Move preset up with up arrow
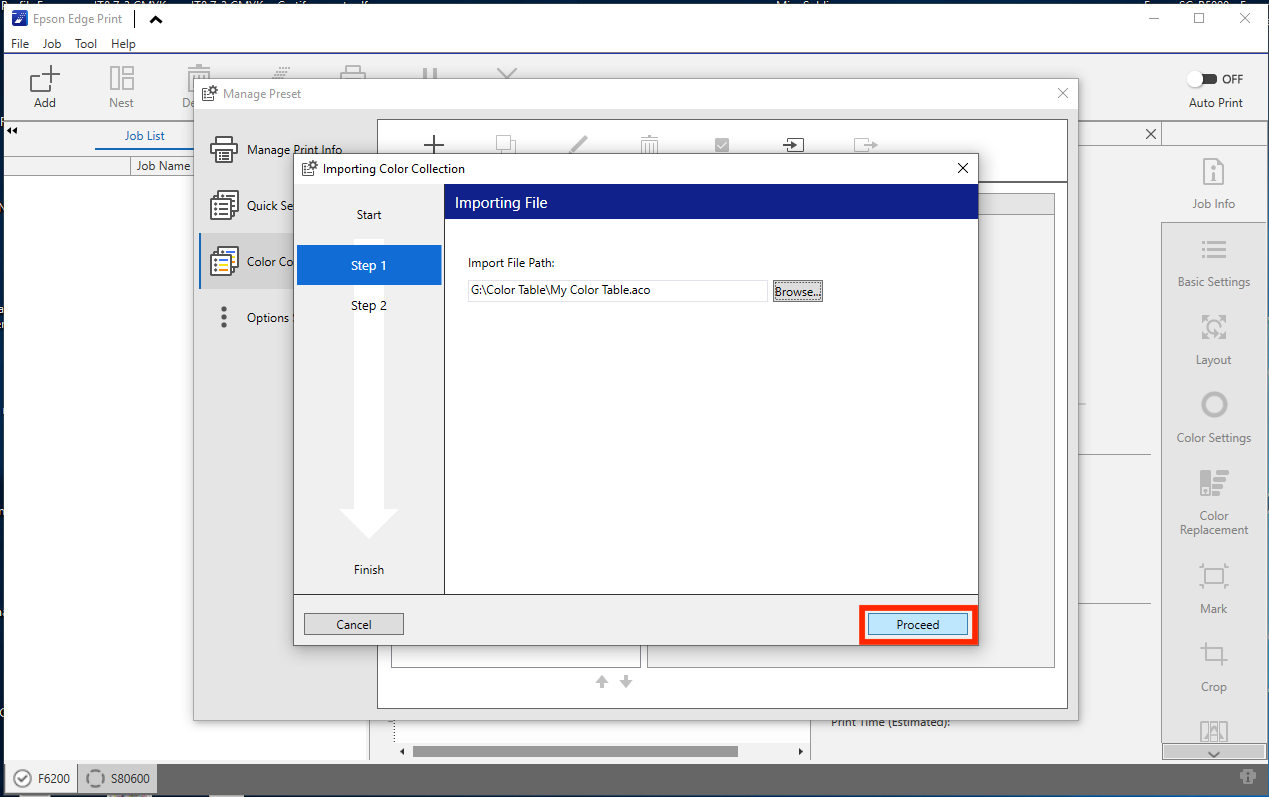Viewport: 1269px width, 797px height. click(x=602, y=681)
